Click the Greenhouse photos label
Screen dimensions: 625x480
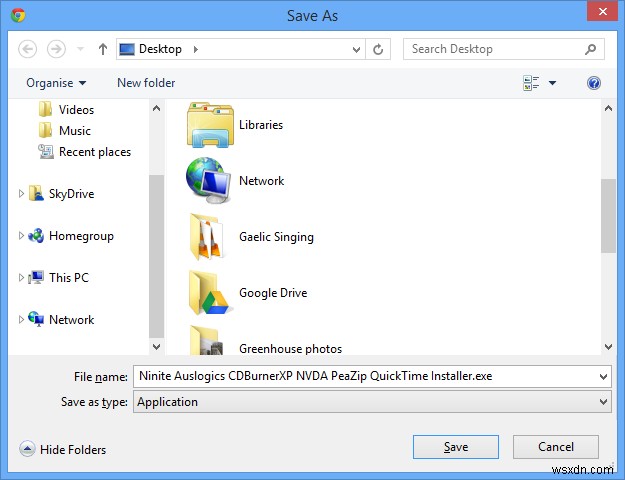tap(291, 349)
